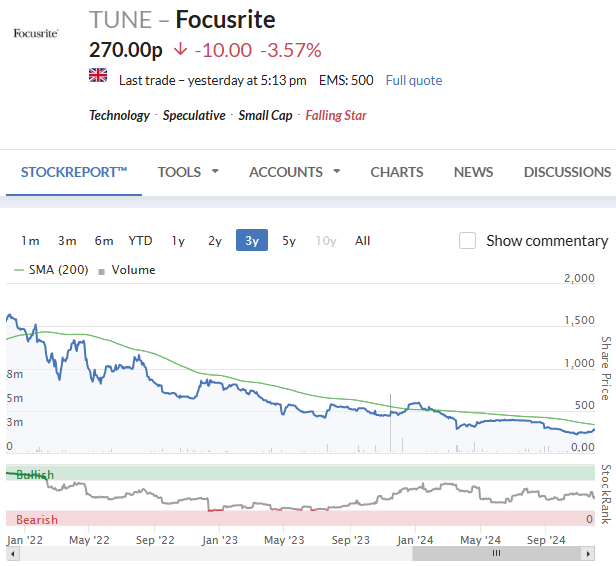Select the 1y chart range
Image resolution: width=616 pixels, height=566 pixels.
click(178, 240)
